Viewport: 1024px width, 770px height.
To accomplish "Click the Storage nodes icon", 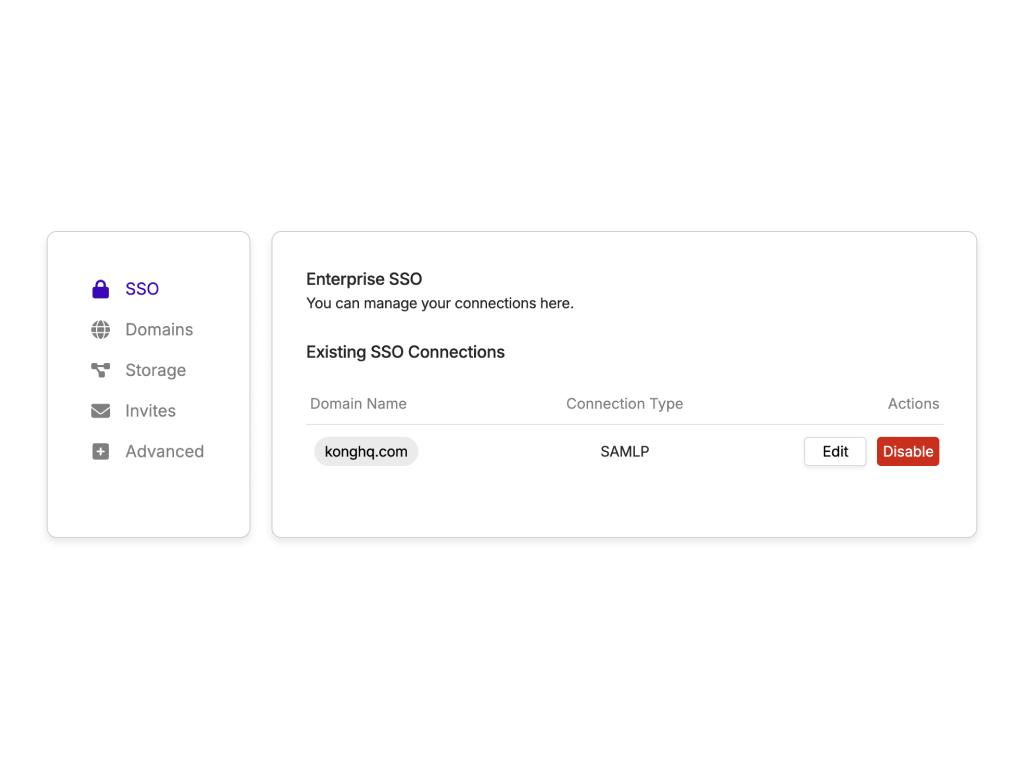I will pyautogui.click(x=101, y=370).
